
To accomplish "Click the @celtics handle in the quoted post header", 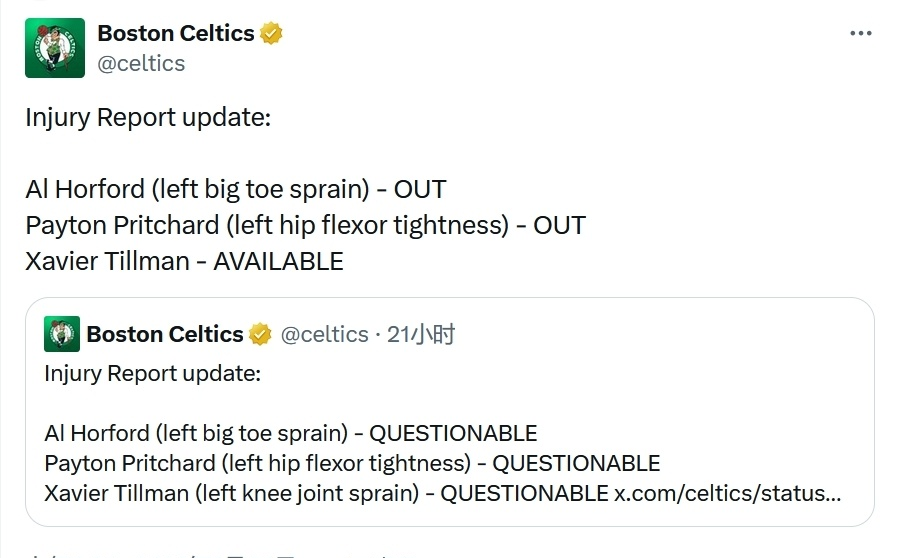I will click(325, 334).
